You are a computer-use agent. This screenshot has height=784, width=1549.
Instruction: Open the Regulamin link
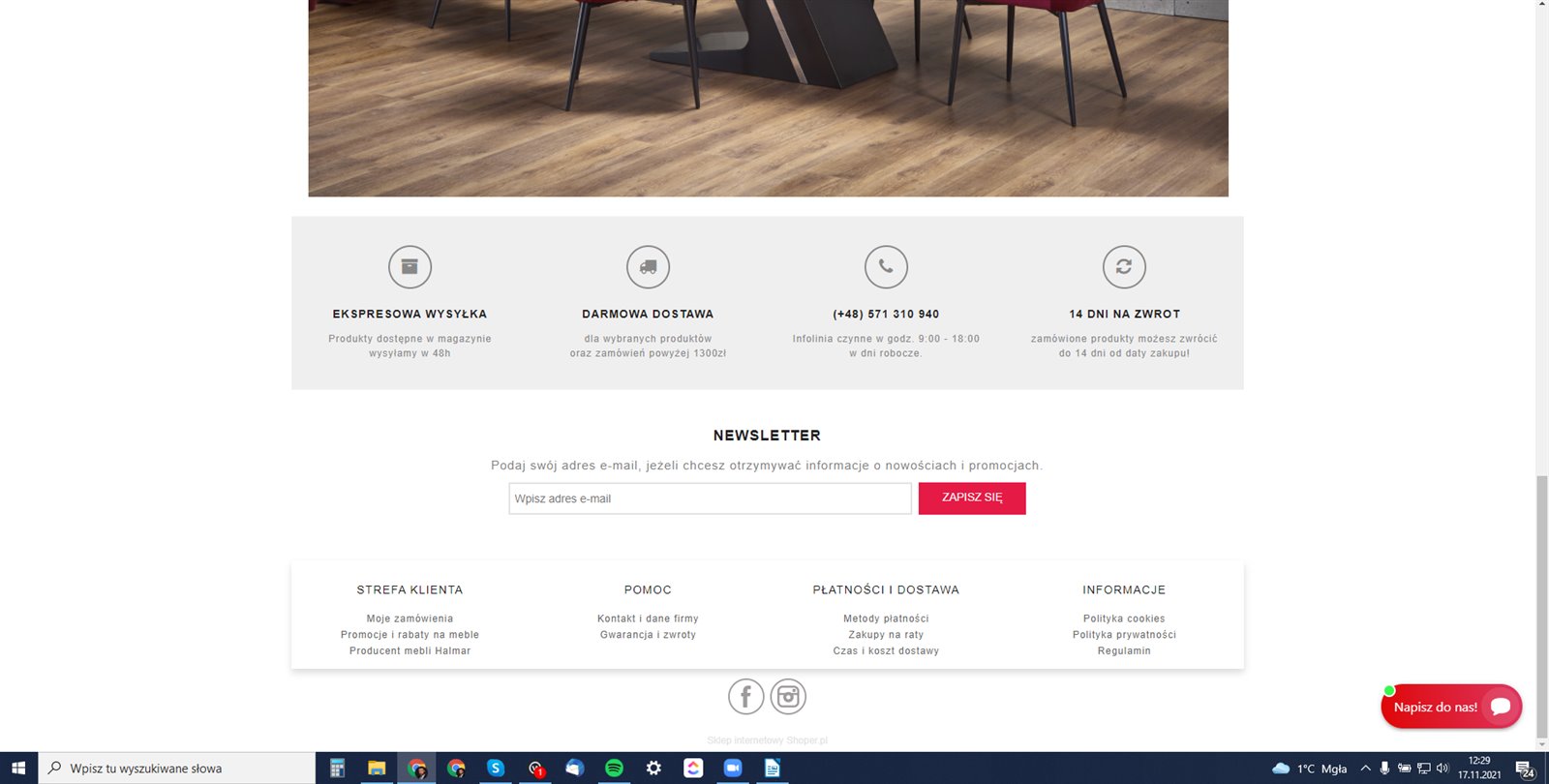1124,651
